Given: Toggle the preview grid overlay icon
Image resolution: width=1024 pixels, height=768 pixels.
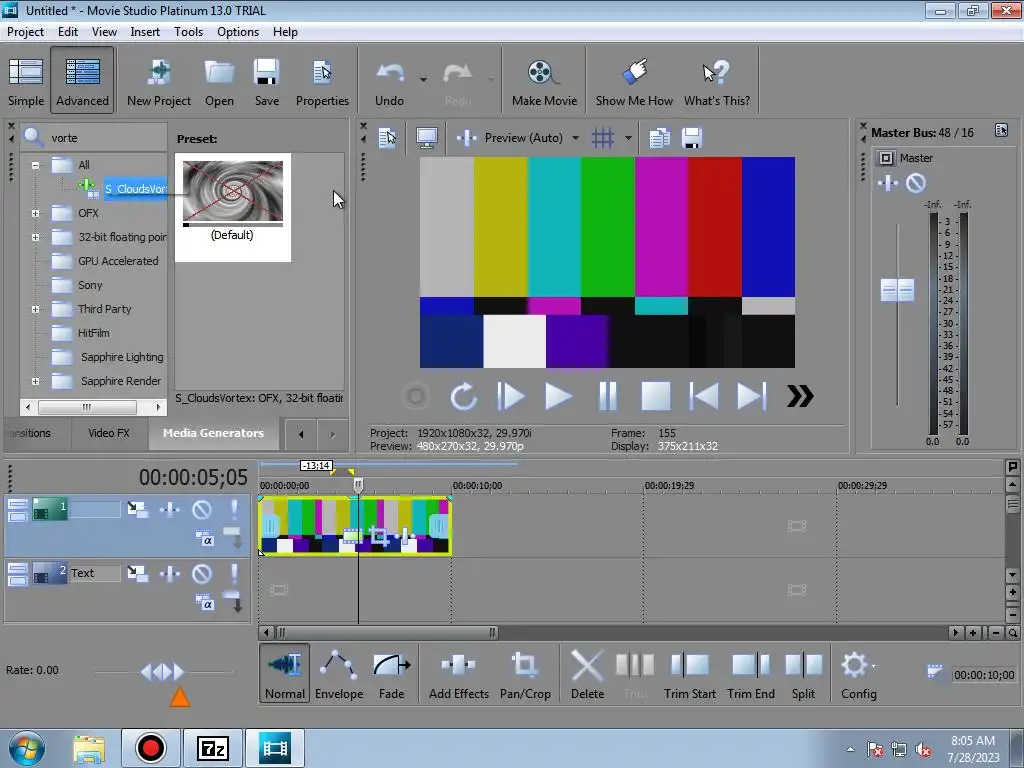Looking at the screenshot, I should click(x=603, y=138).
